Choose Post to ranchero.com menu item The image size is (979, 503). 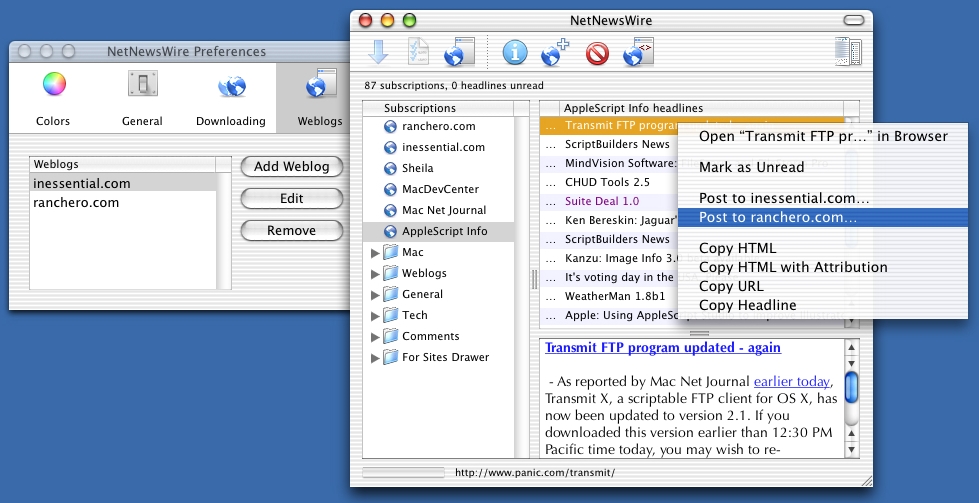point(823,217)
